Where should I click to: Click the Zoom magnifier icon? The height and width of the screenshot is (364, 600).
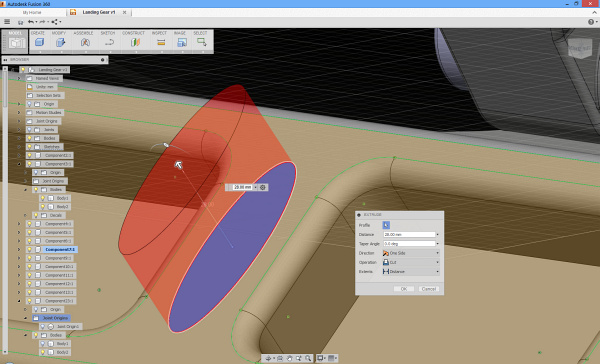point(308,358)
